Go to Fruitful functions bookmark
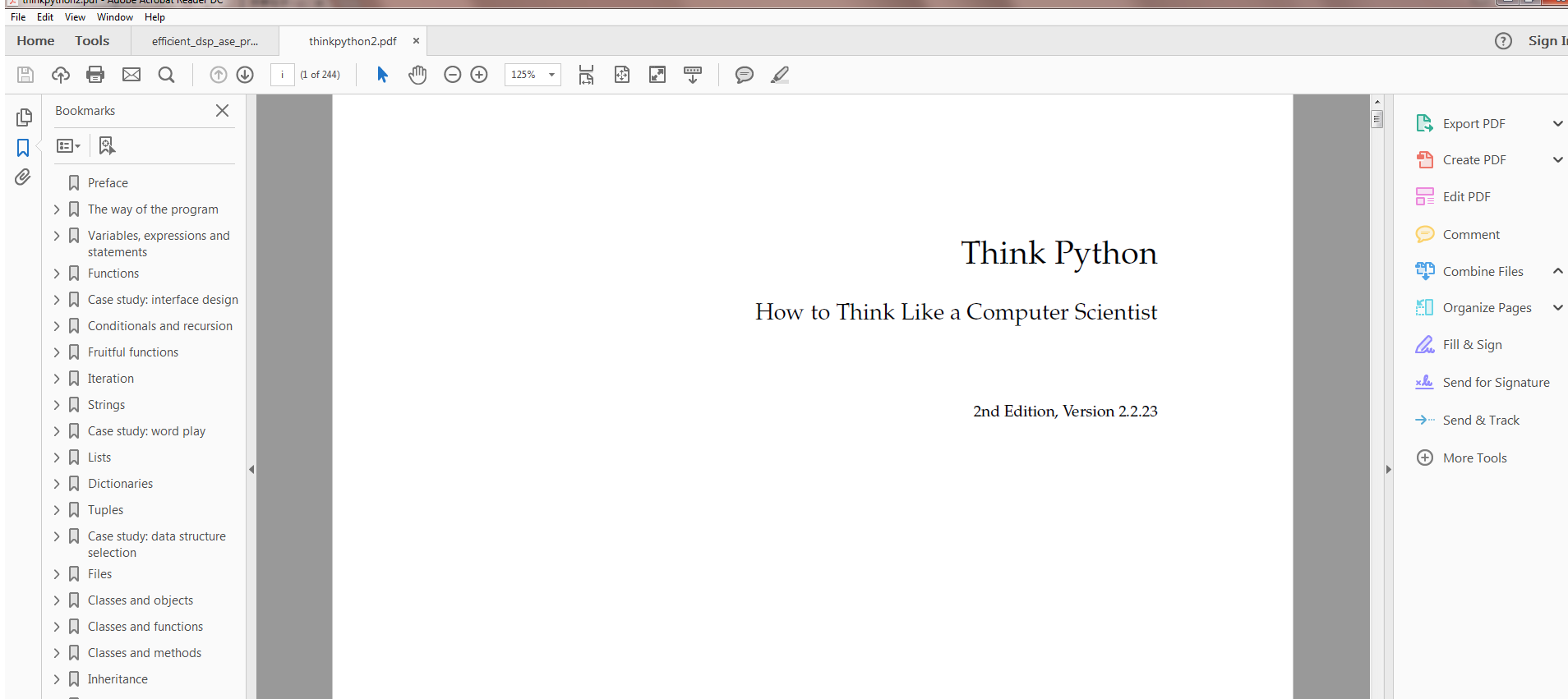The image size is (1568, 699). tap(133, 352)
